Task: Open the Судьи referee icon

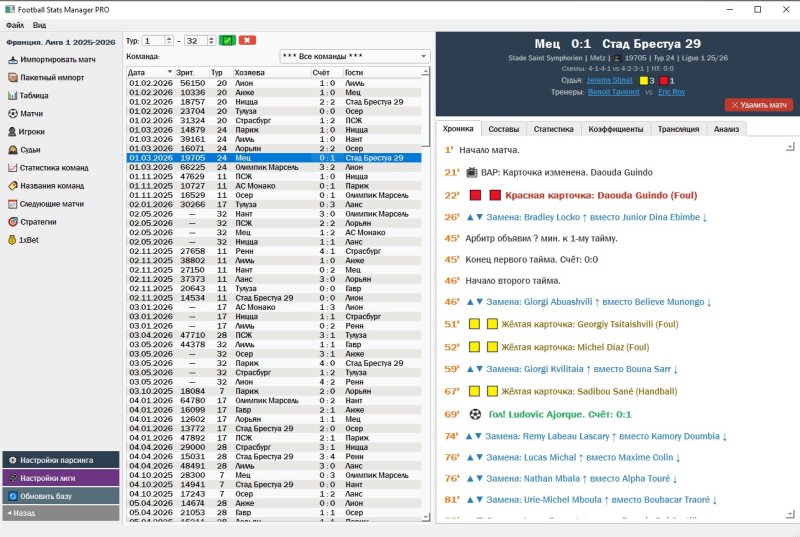Action: click(13, 149)
